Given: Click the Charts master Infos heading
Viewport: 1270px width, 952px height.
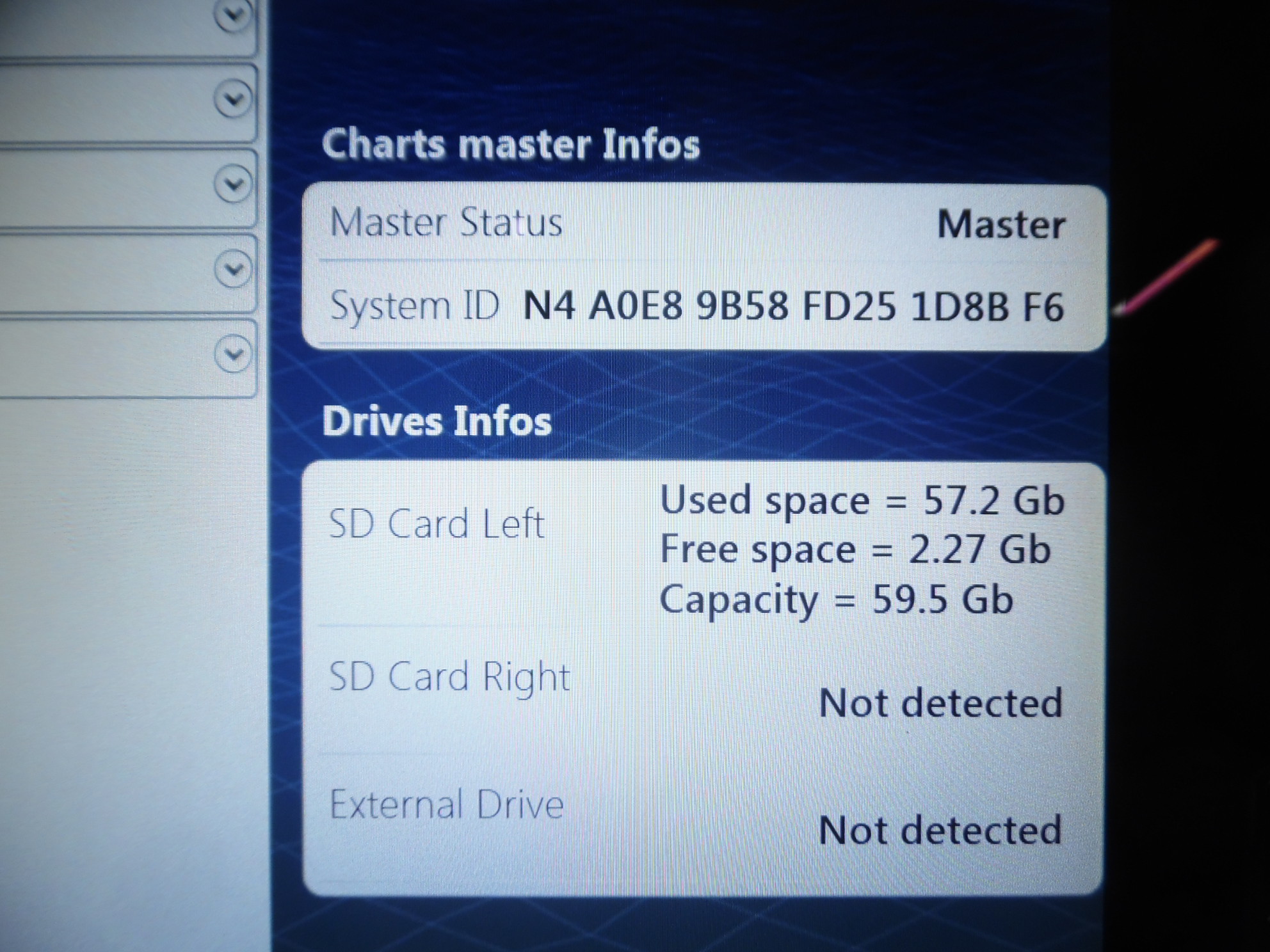Looking at the screenshot, I should point(510,143).
